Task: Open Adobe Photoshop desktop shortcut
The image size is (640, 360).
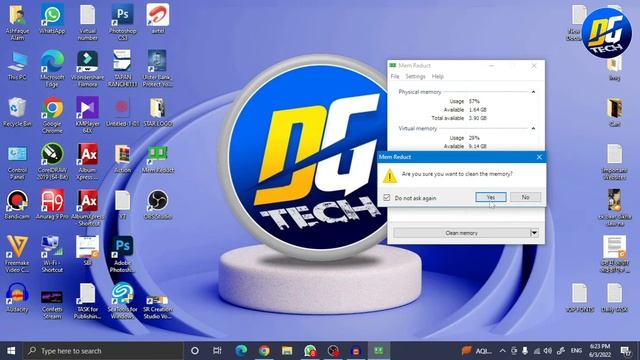Action: pyautogui.click(x=122, y=254)
